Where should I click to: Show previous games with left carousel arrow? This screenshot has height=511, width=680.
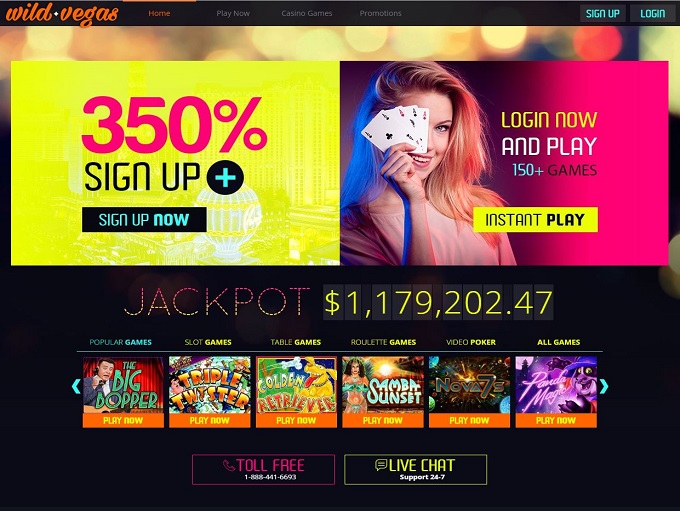pos(76,386)
